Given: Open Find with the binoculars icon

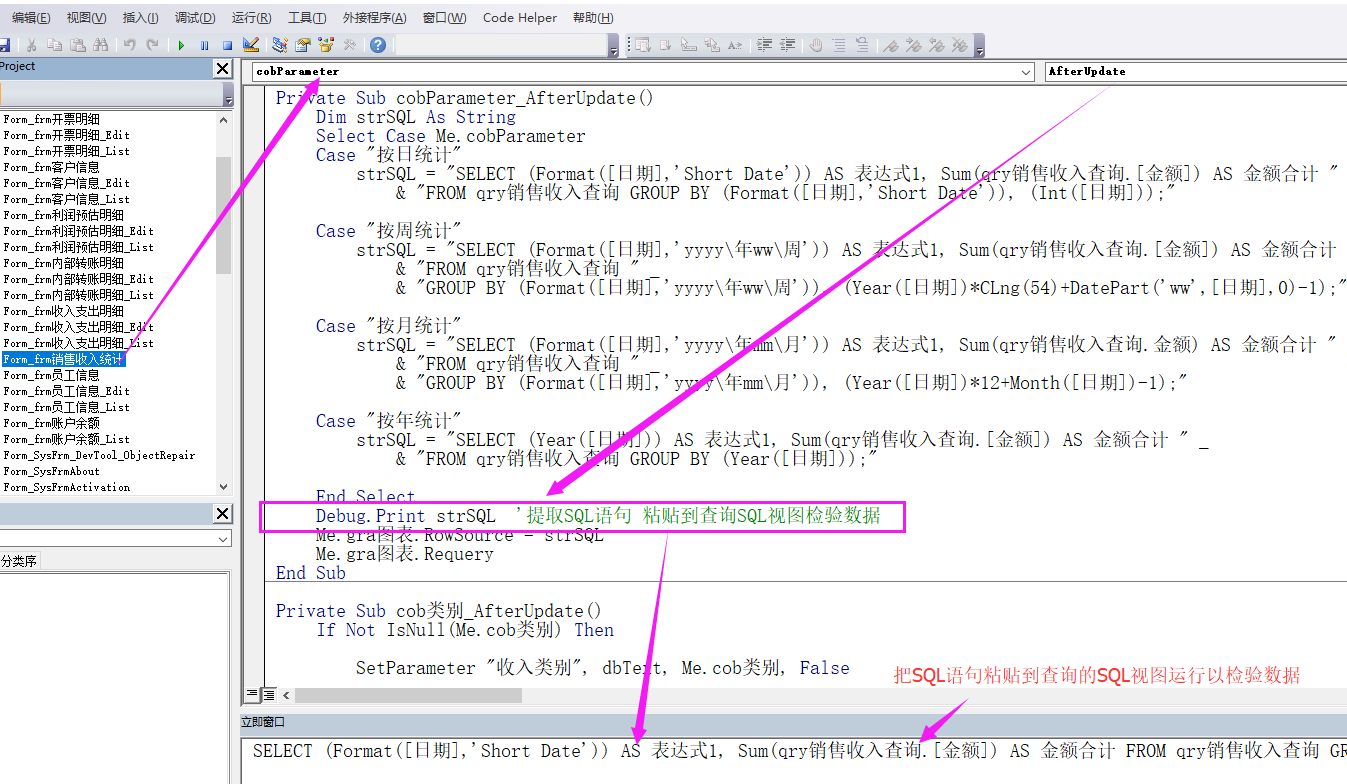Looking at the screenshot, I should pos(100,45).
